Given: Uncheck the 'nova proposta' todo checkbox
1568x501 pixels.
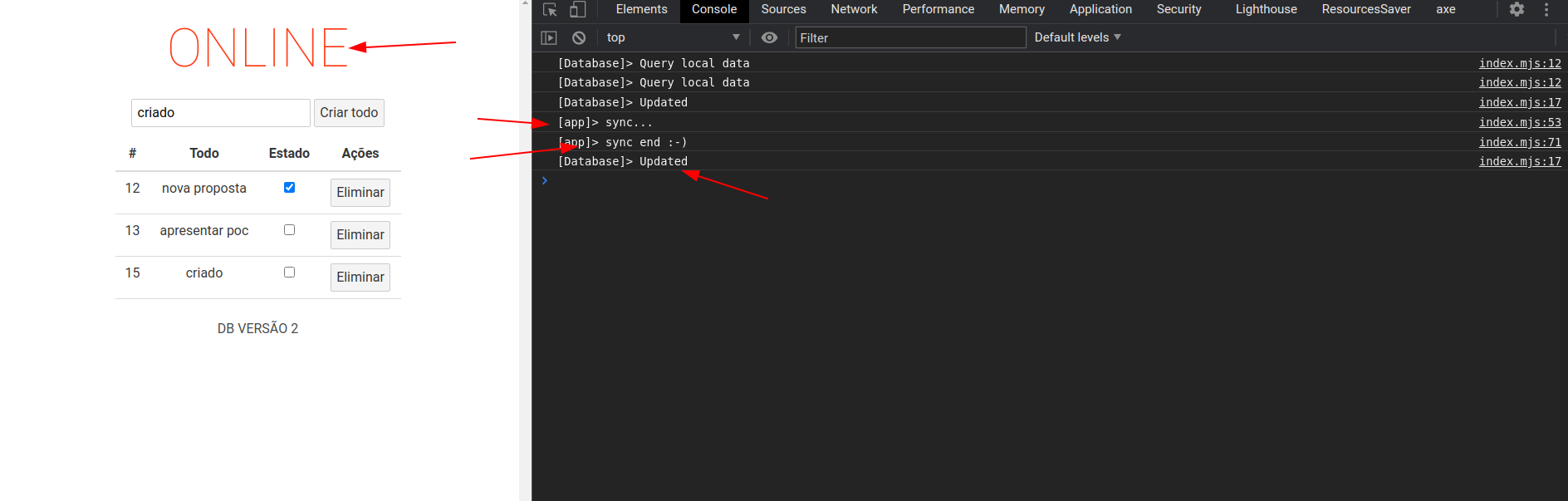Looking at the screenshot, I should click(x=289, y=188).
